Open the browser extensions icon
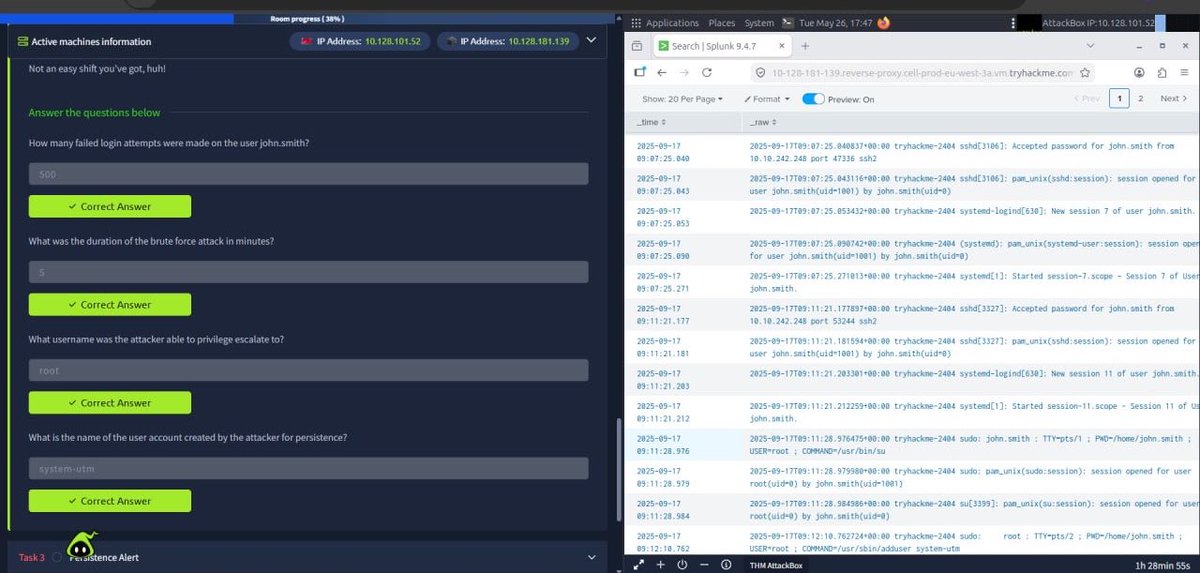This screenshot has height=573, width=1200. point(1161,73)
